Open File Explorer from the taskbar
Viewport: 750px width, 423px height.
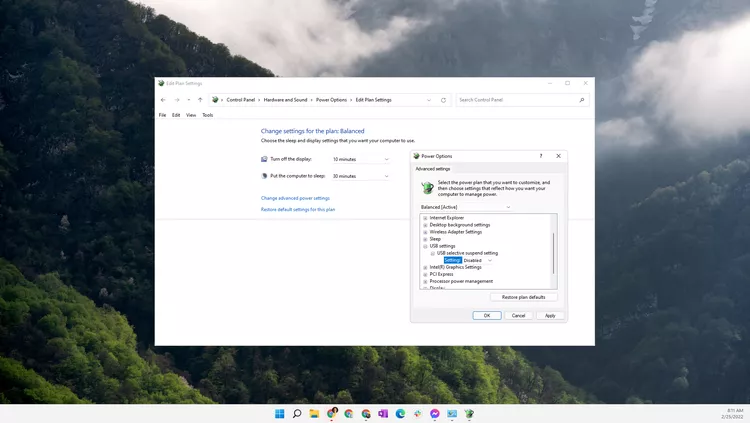pos(314,413)
